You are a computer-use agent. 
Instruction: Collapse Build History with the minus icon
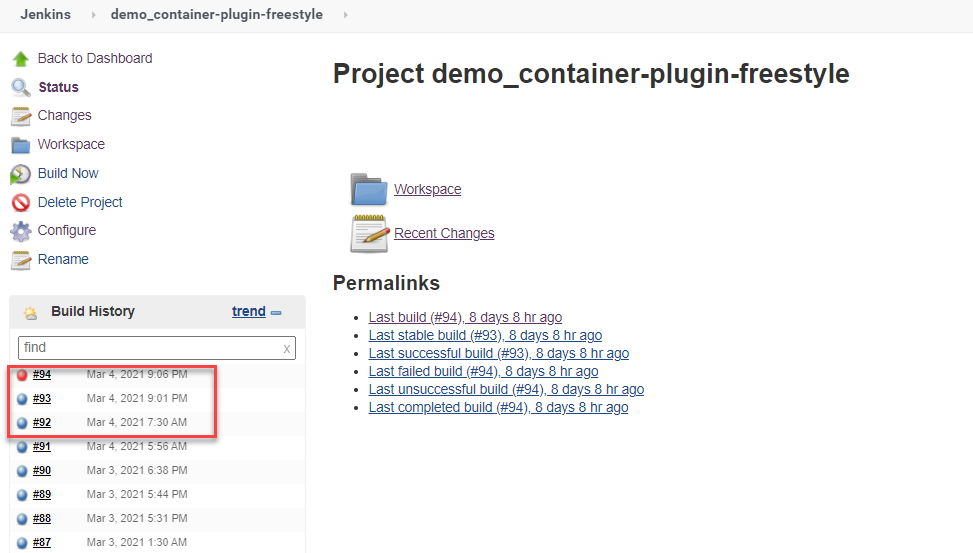[276, 313]
